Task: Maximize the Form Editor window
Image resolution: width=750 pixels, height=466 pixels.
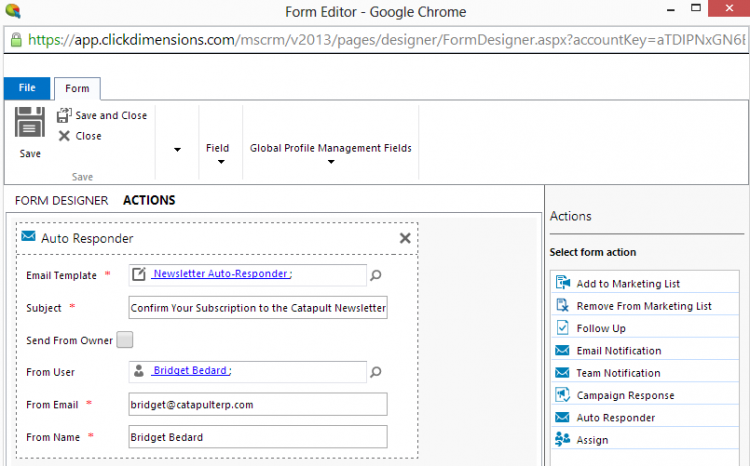Action: click(696, 8)
